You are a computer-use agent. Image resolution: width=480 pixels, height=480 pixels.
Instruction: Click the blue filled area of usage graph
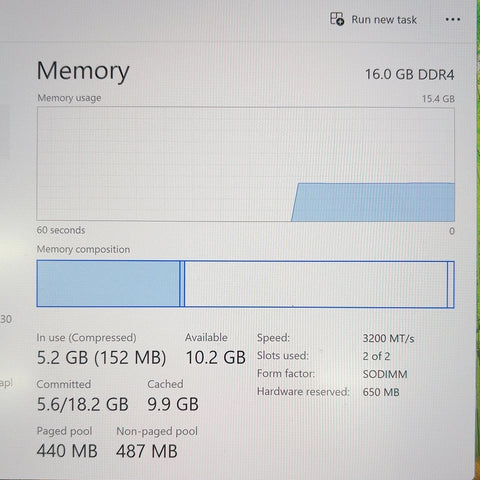pyautogui.click(x=373, y=202)
